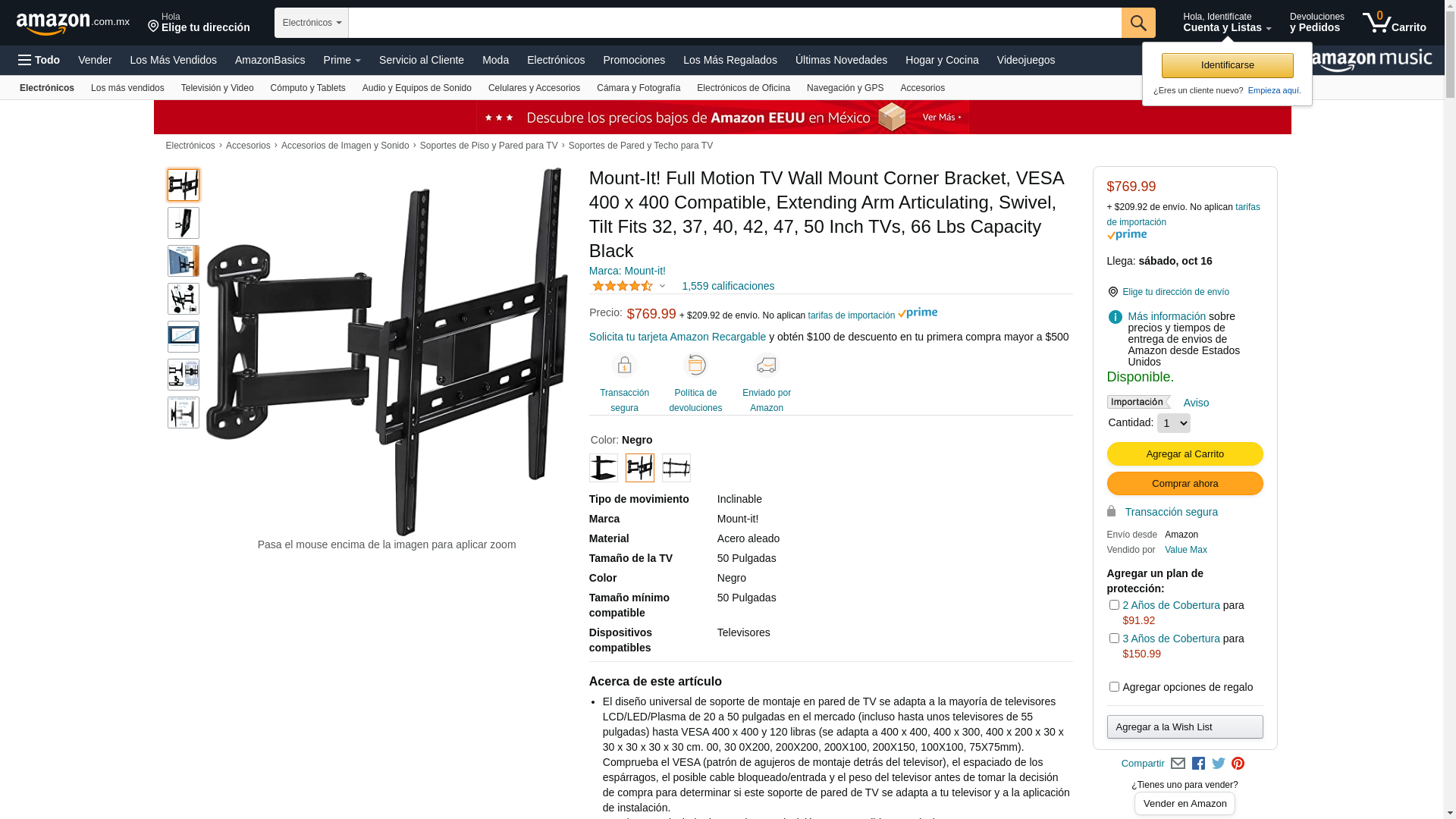Go to Amazon.com.mx home logo
This screenshot has width=1456, height=819.
pyautogui.click(x=73, y=24)
